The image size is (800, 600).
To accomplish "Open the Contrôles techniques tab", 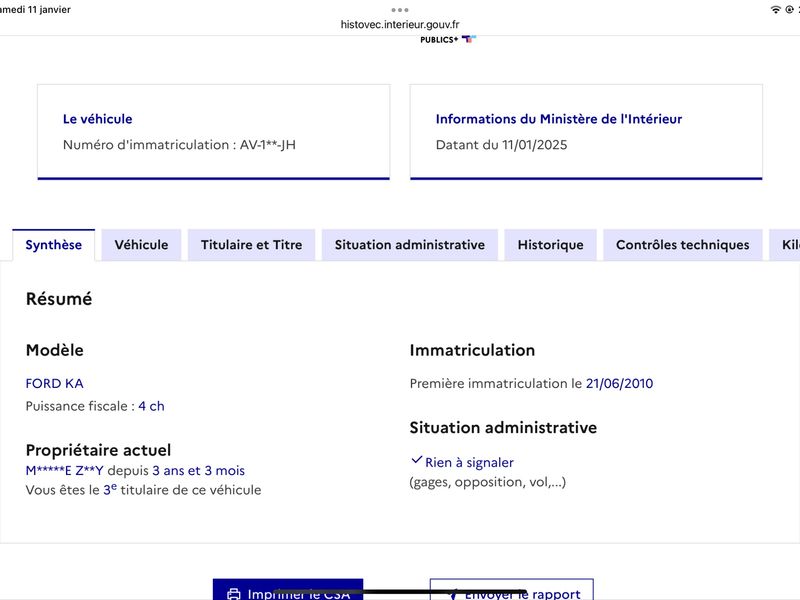I will click(x=683, y=245).
